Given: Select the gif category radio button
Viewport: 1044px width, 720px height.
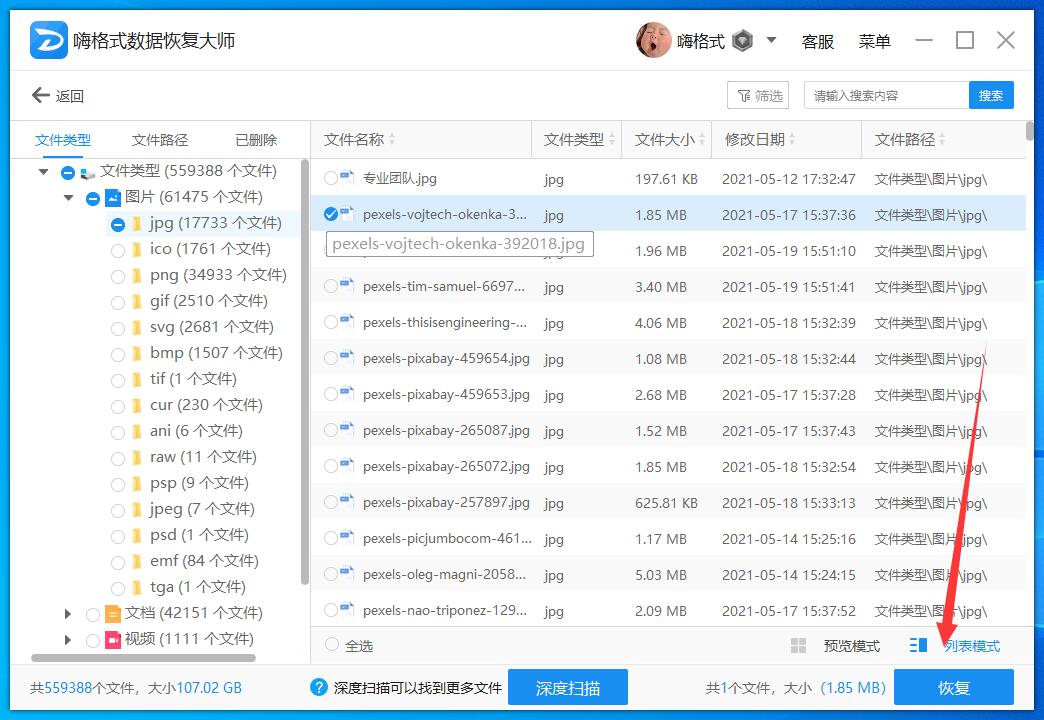Looking at the screenshot, I should click(118, 302).
